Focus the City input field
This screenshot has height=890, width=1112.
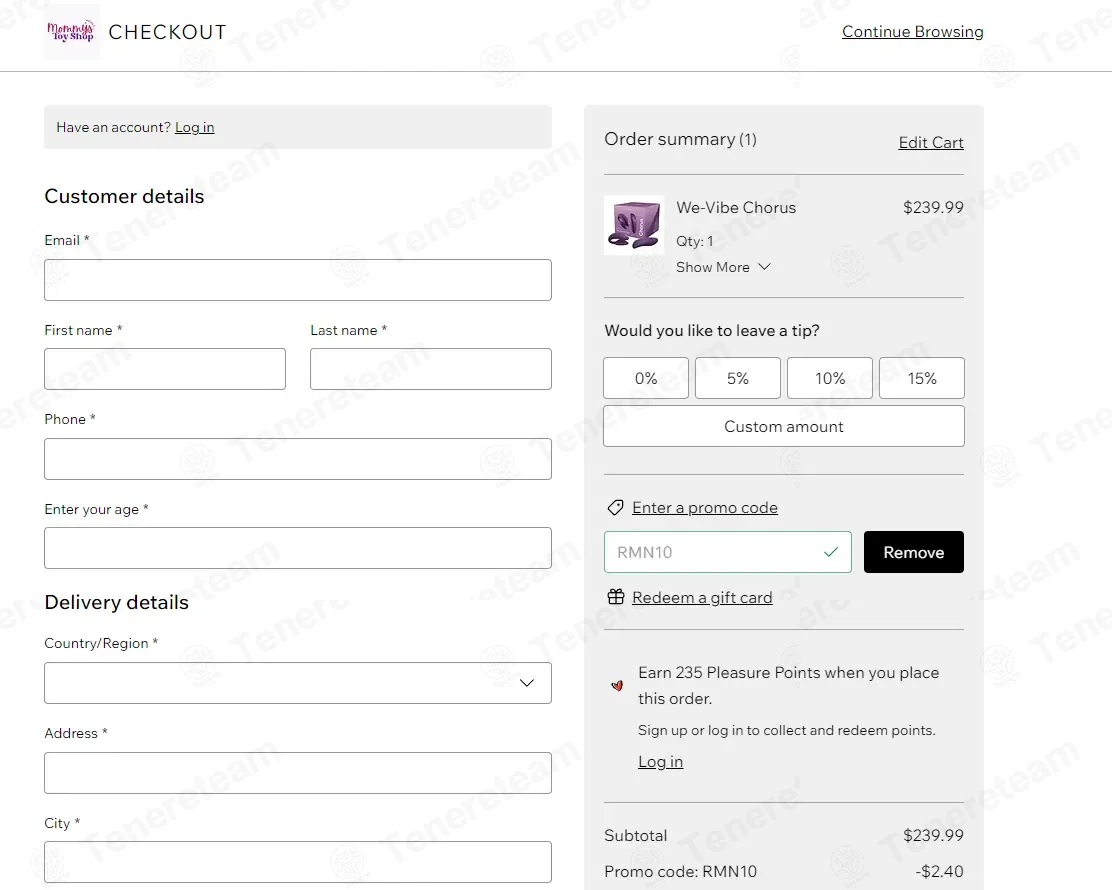click(x=298, y=862)
